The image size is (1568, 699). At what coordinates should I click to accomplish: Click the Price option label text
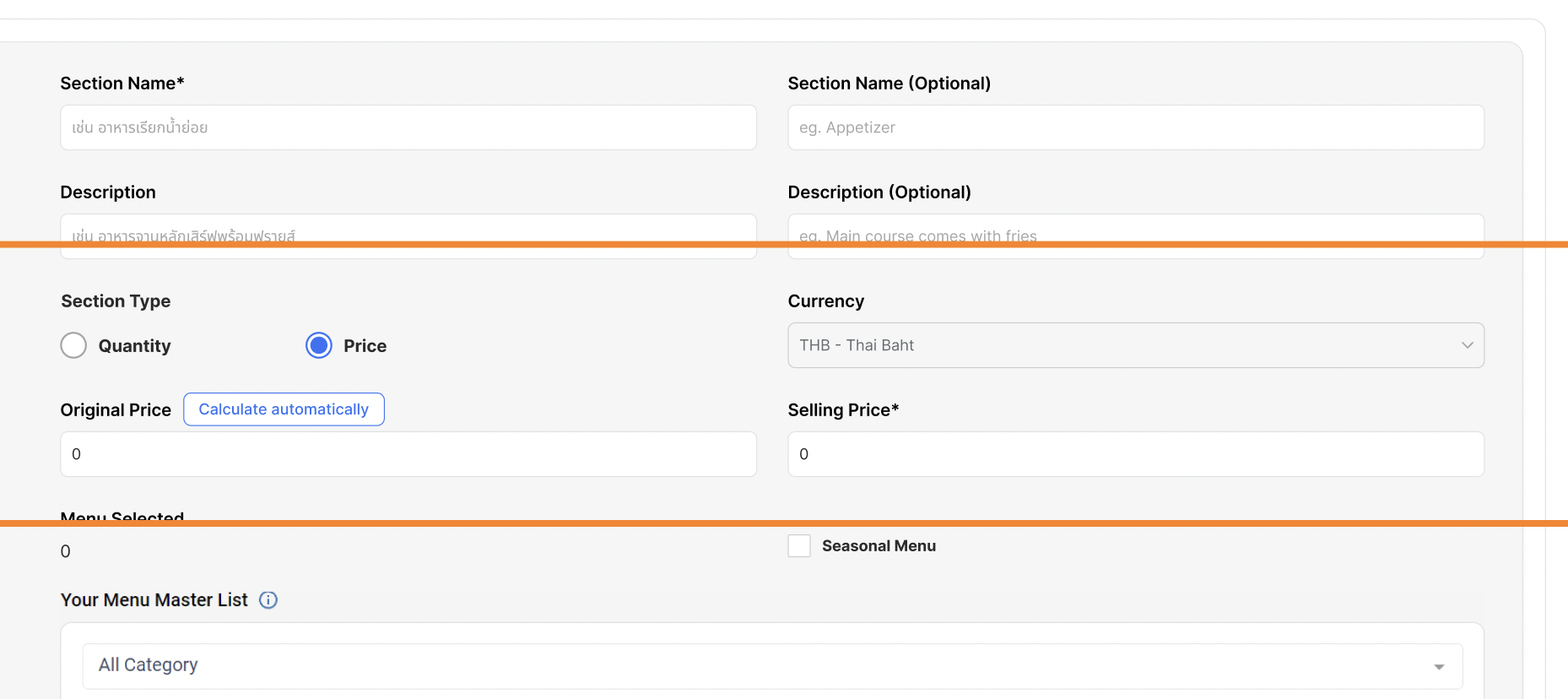(365, 346)
